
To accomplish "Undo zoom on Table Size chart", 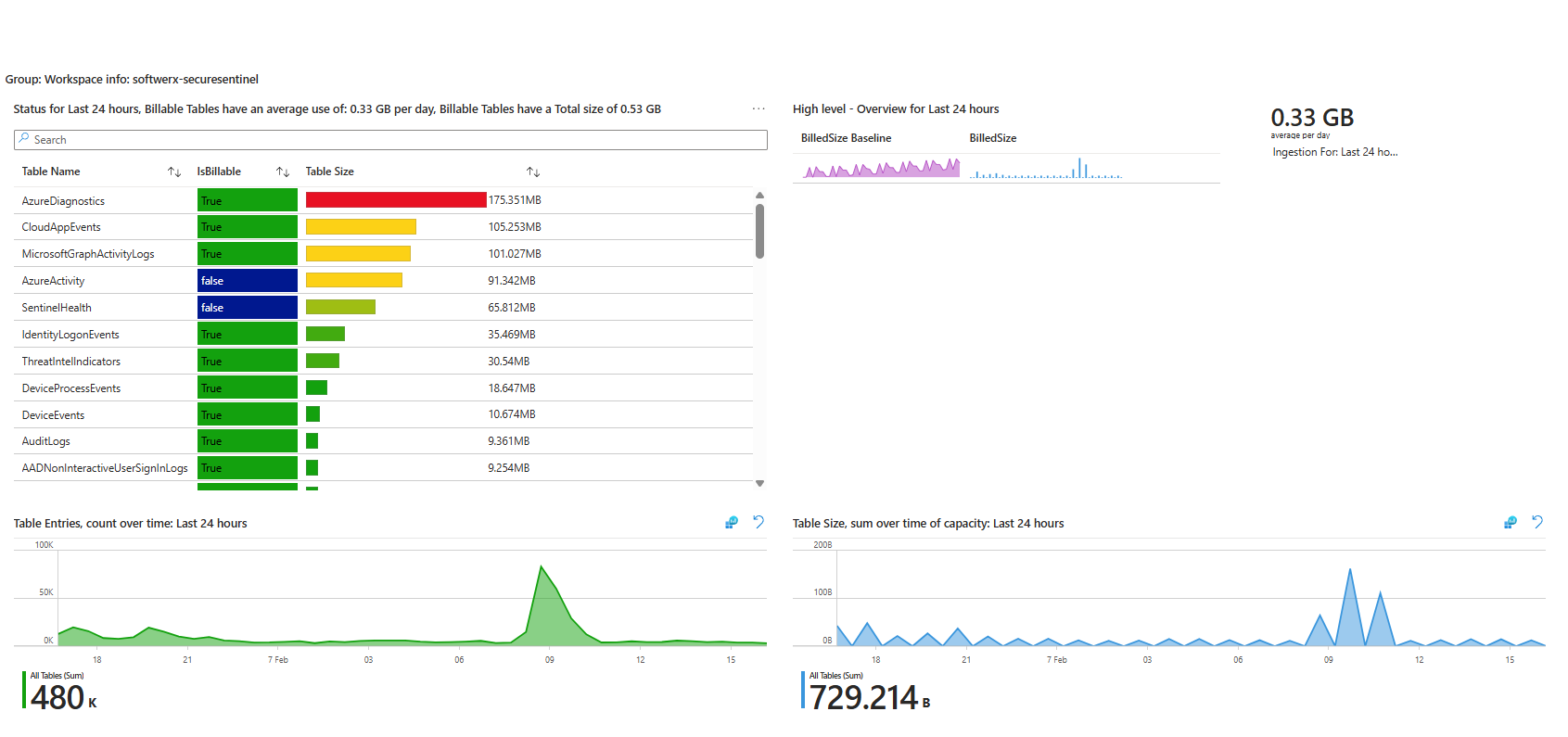I will tap(1537, 522).
